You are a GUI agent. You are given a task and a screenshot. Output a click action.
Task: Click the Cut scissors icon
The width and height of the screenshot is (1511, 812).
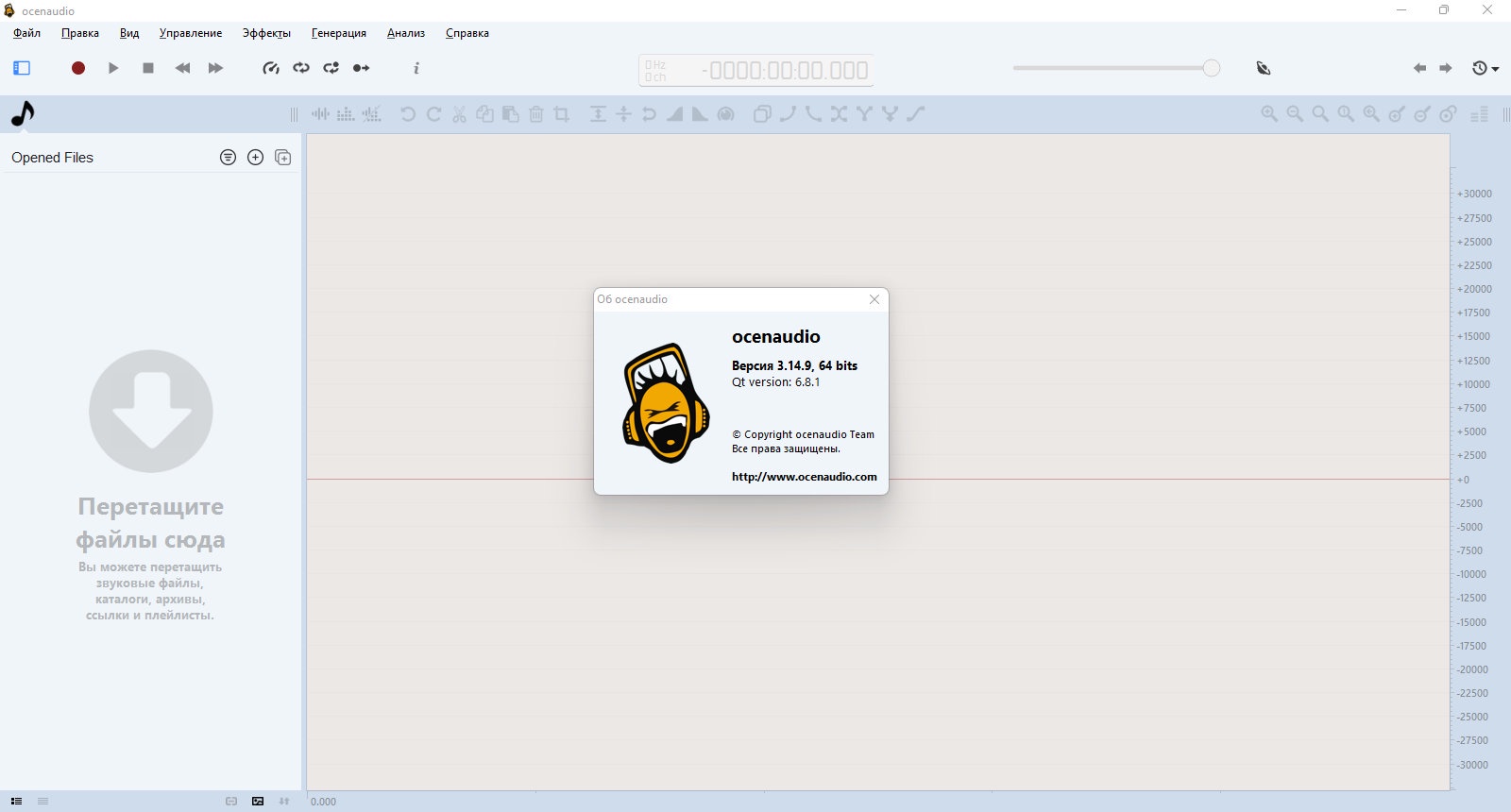pos(459,114)
